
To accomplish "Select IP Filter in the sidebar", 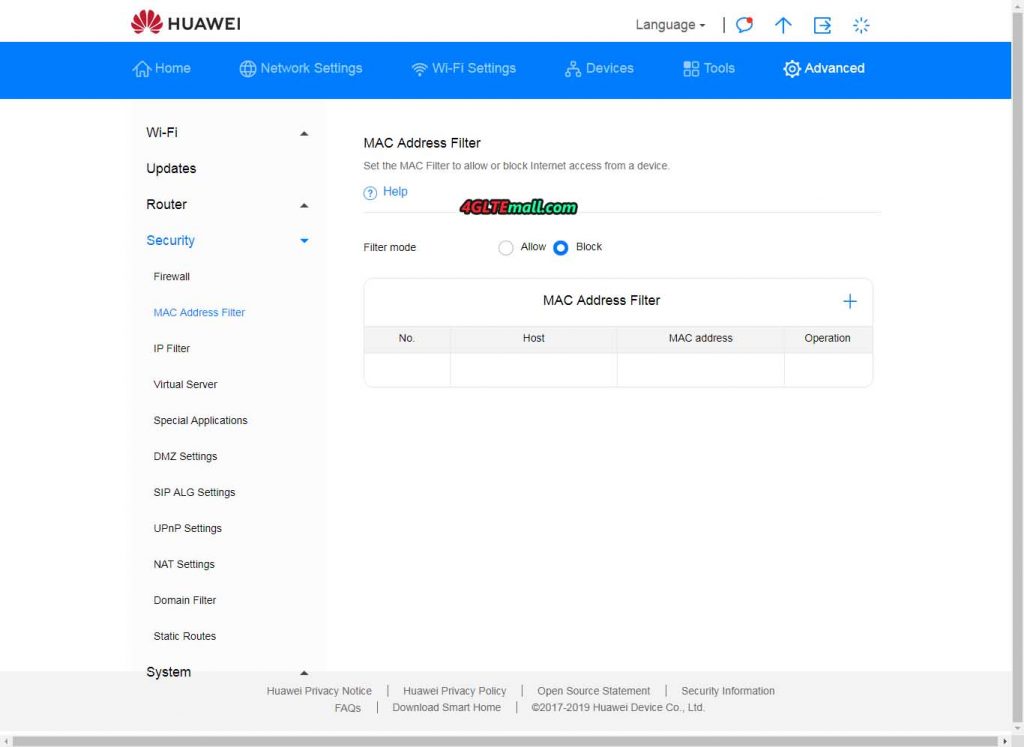I will 171,348.
